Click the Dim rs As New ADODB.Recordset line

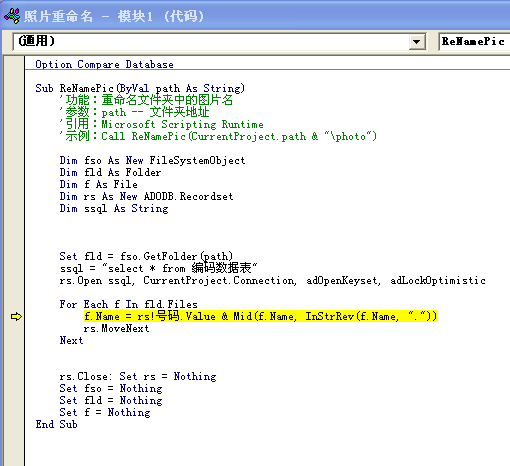click(x=146, y=196)
